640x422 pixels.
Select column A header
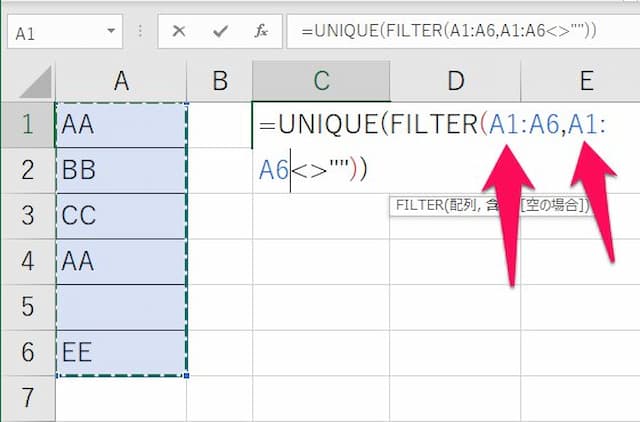click(x=121, y=82)
